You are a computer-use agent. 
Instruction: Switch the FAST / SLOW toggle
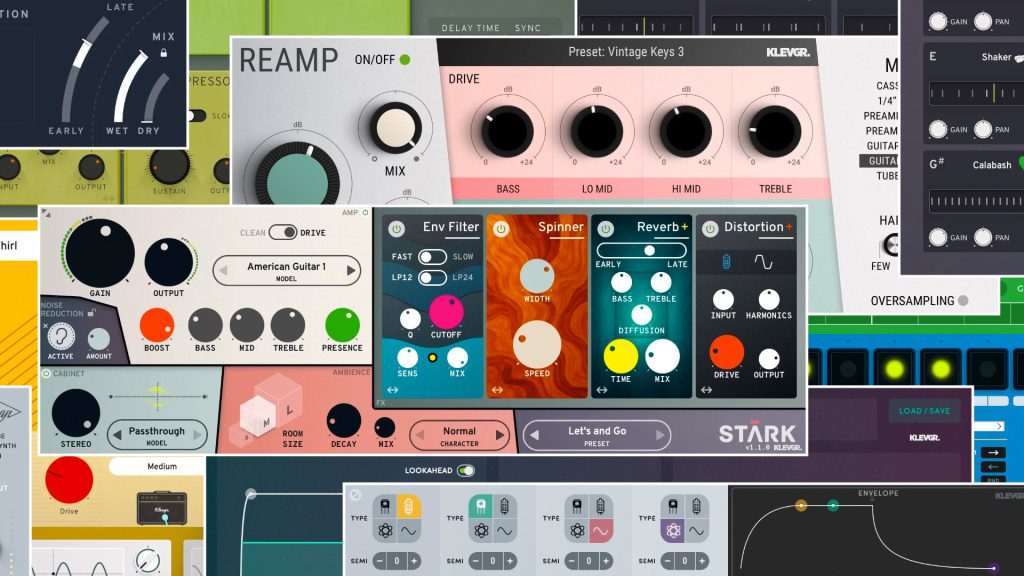[x=432, y=257]
